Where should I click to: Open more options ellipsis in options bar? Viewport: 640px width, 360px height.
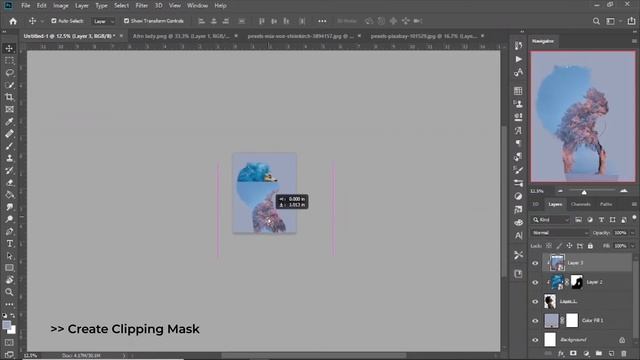(x=322, y=21)
